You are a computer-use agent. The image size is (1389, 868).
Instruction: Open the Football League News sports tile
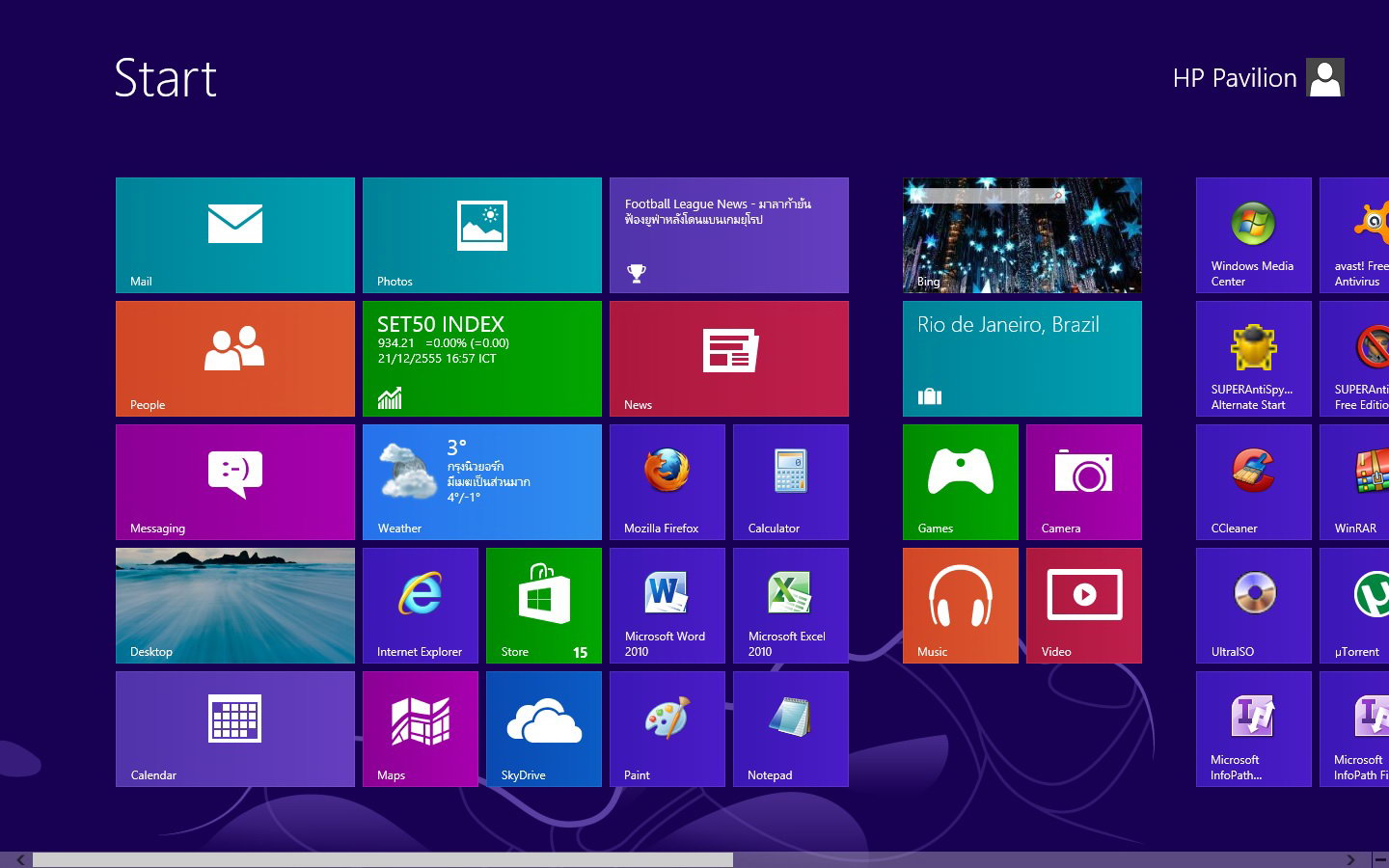click(x=729, y=235)
